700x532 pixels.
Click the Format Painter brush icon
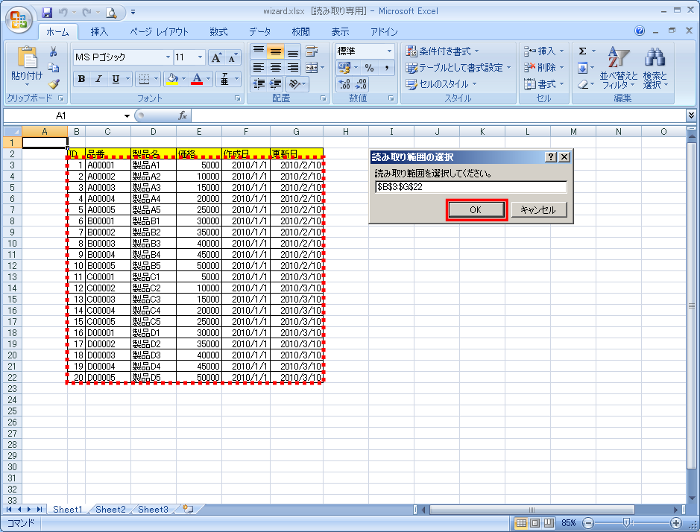click(54, 84)
